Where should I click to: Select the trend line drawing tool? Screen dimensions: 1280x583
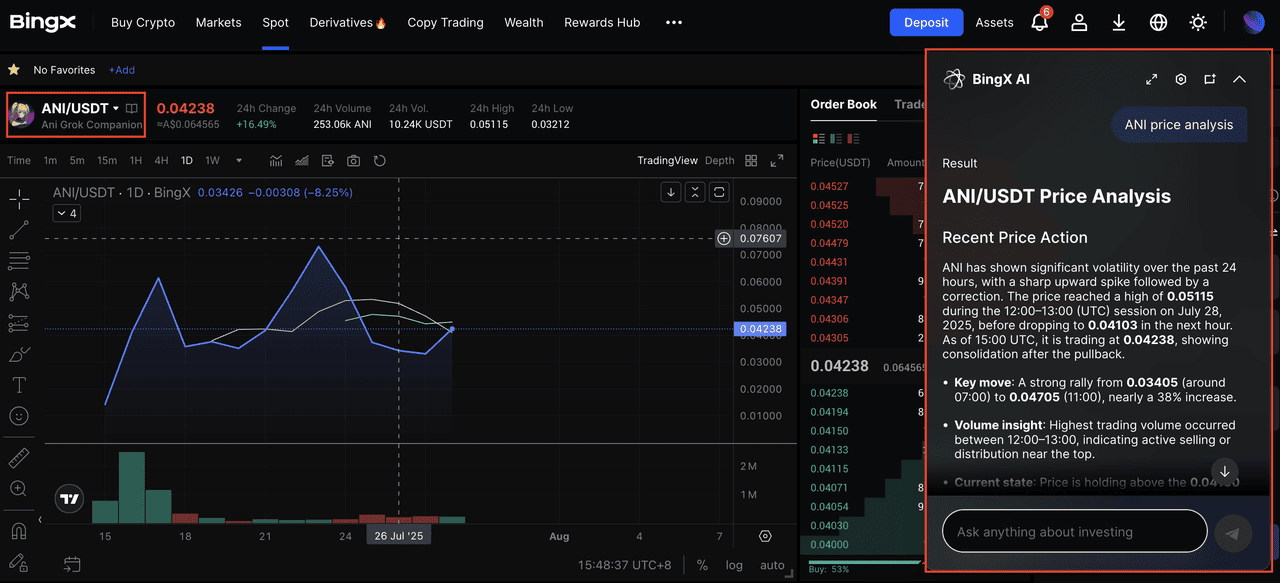point(19,230)
